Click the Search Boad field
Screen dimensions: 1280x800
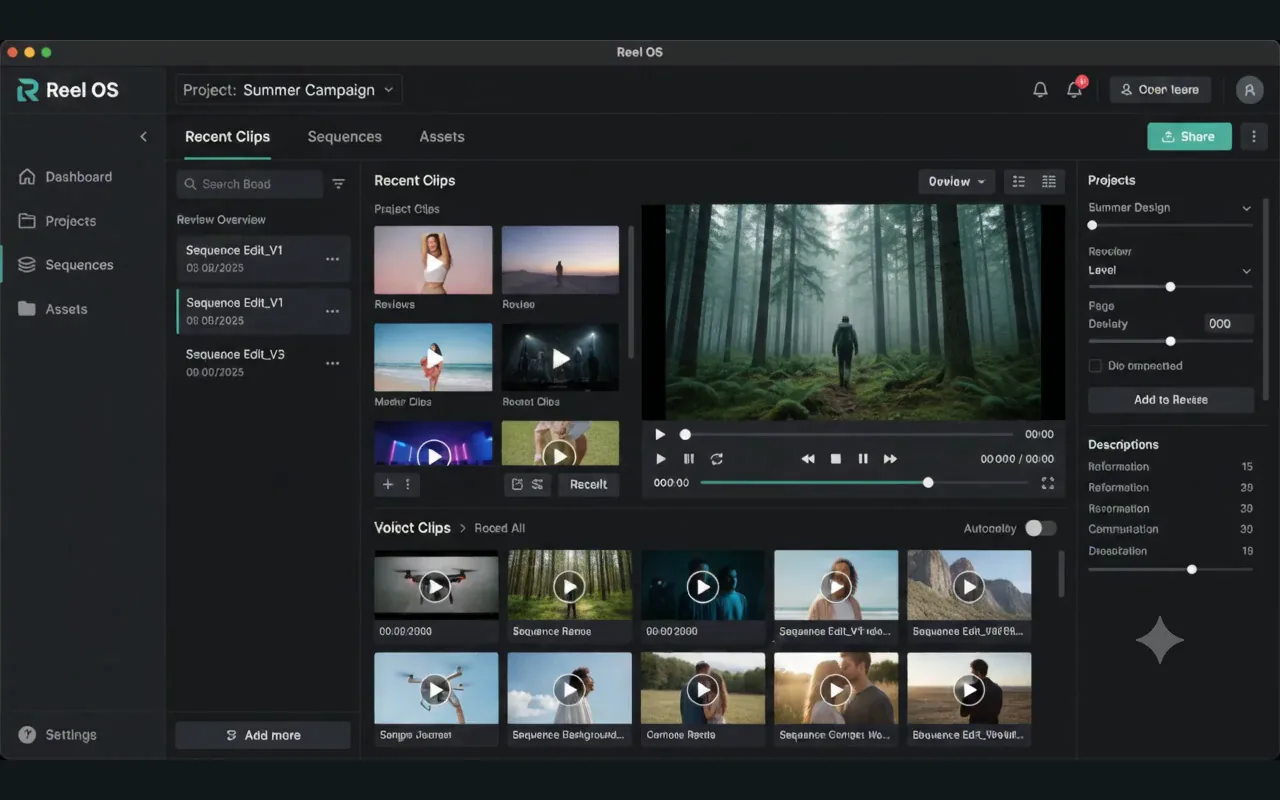tap(250, 184)
